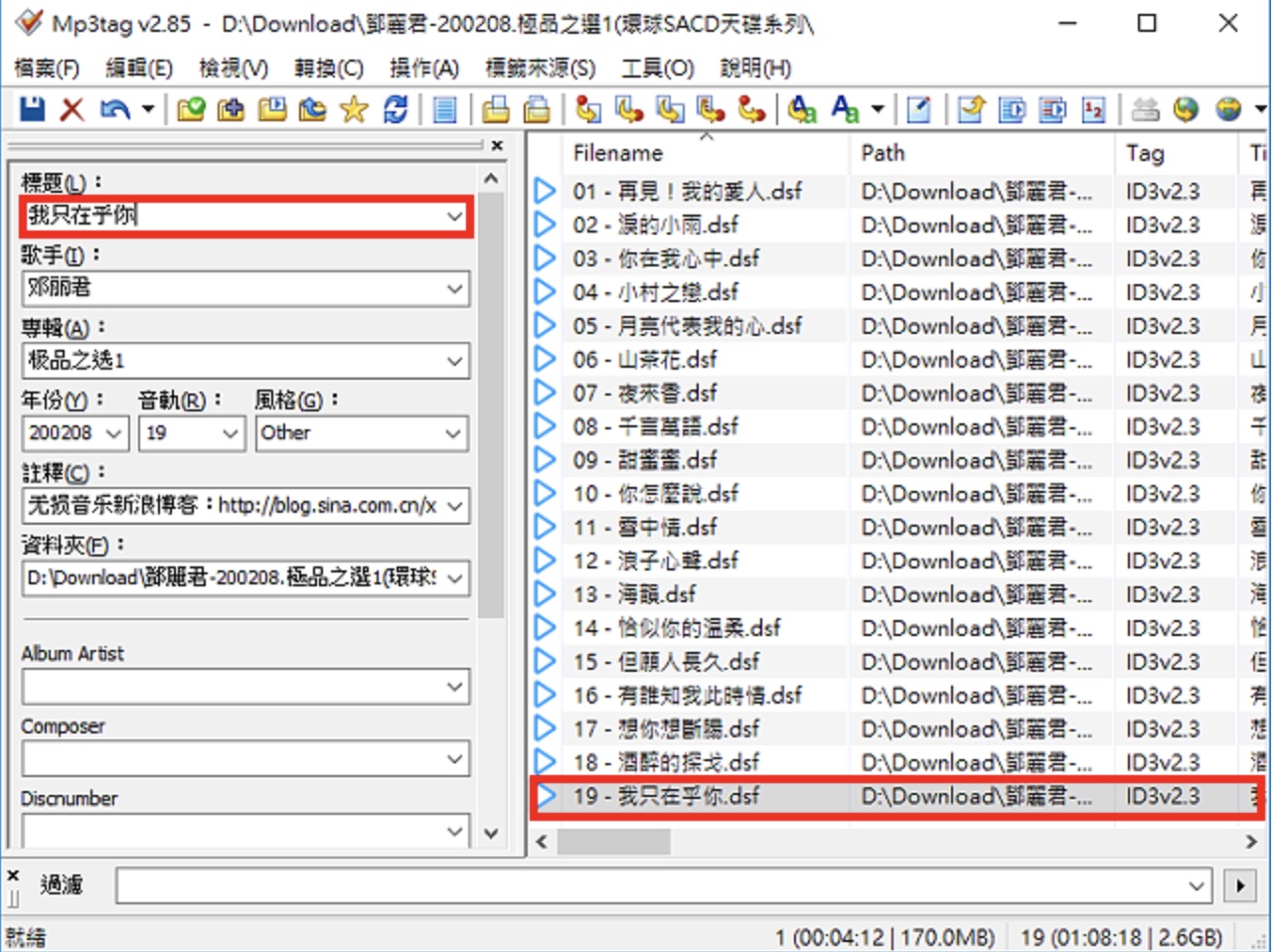Click the Aa quick actions icon

845,108
